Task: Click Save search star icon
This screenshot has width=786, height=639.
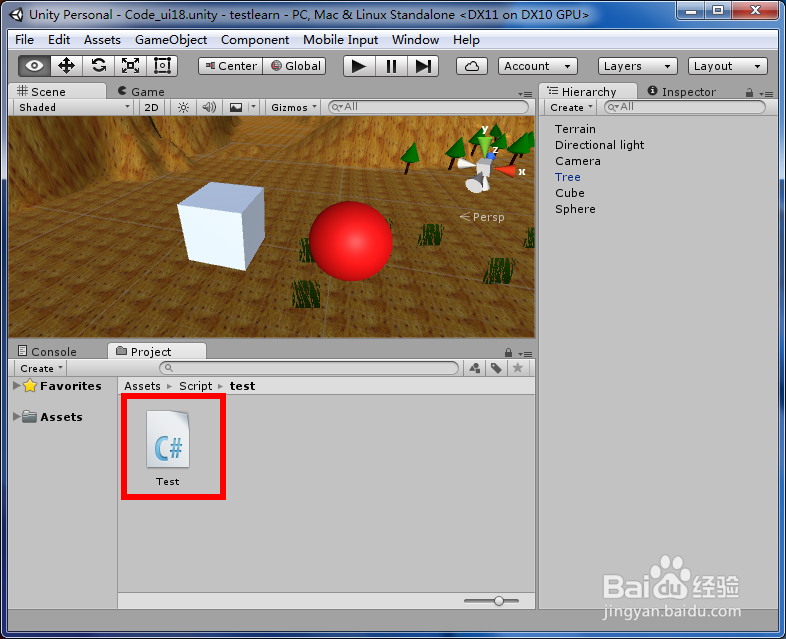Action: (518, 368)
